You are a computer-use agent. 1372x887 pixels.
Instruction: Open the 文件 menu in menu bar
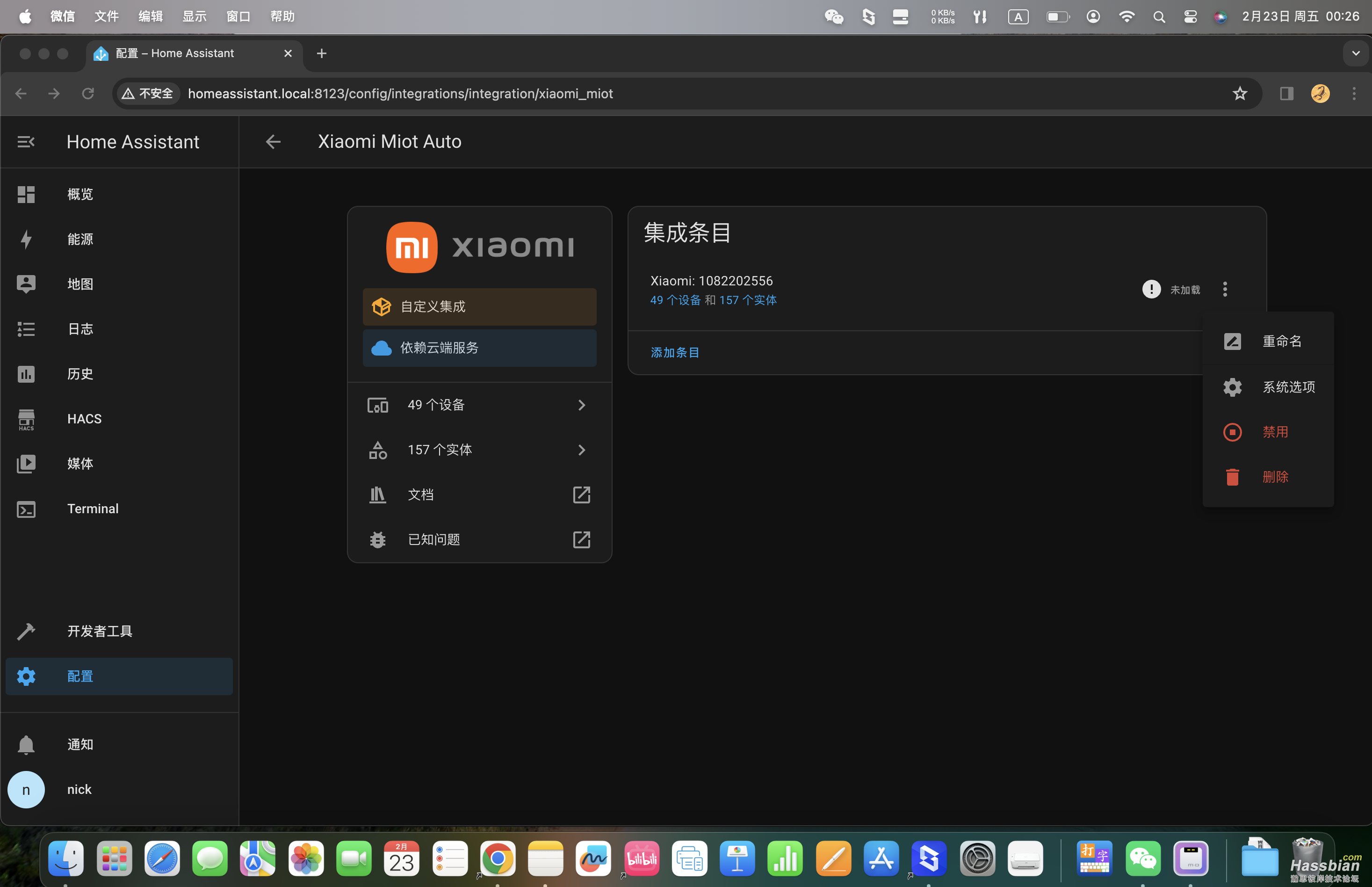point(107,16)
